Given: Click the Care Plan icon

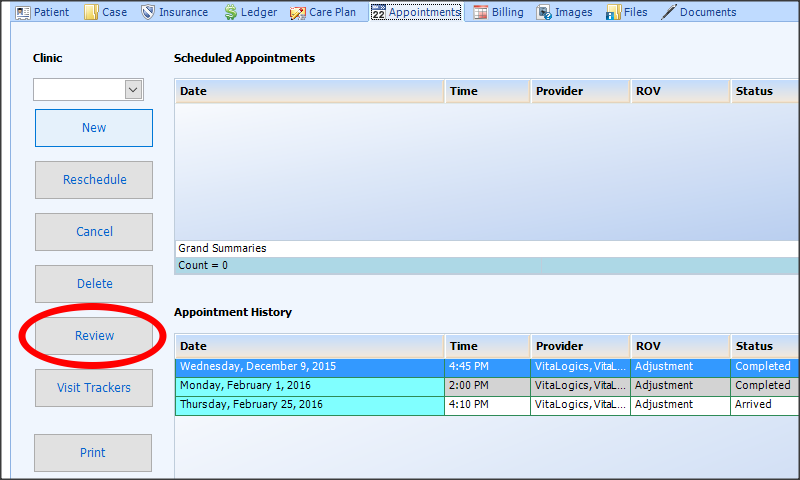Looking at the screenshot, I should tap(297, 12).
